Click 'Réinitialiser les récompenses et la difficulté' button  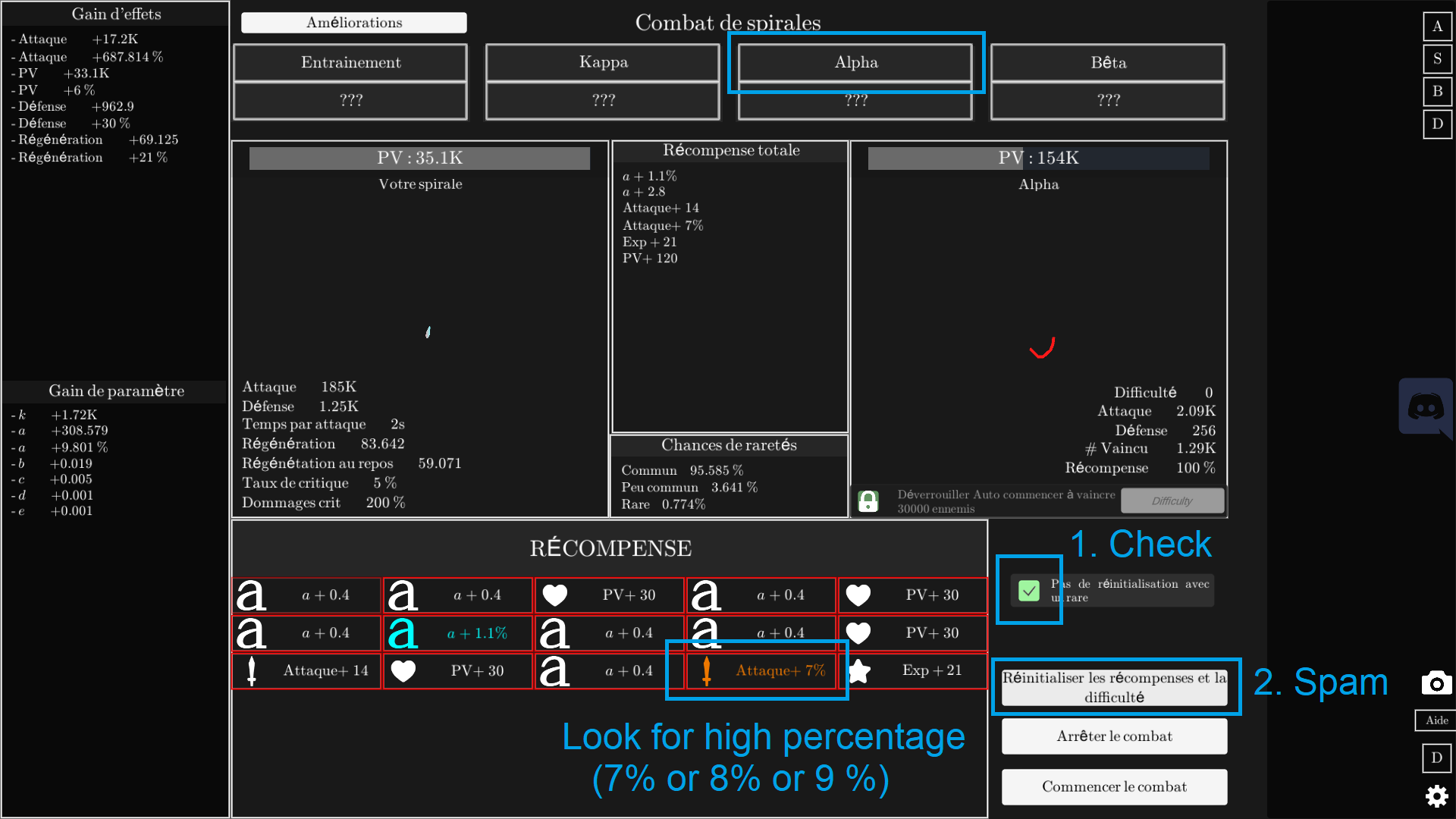point(1113,687)
